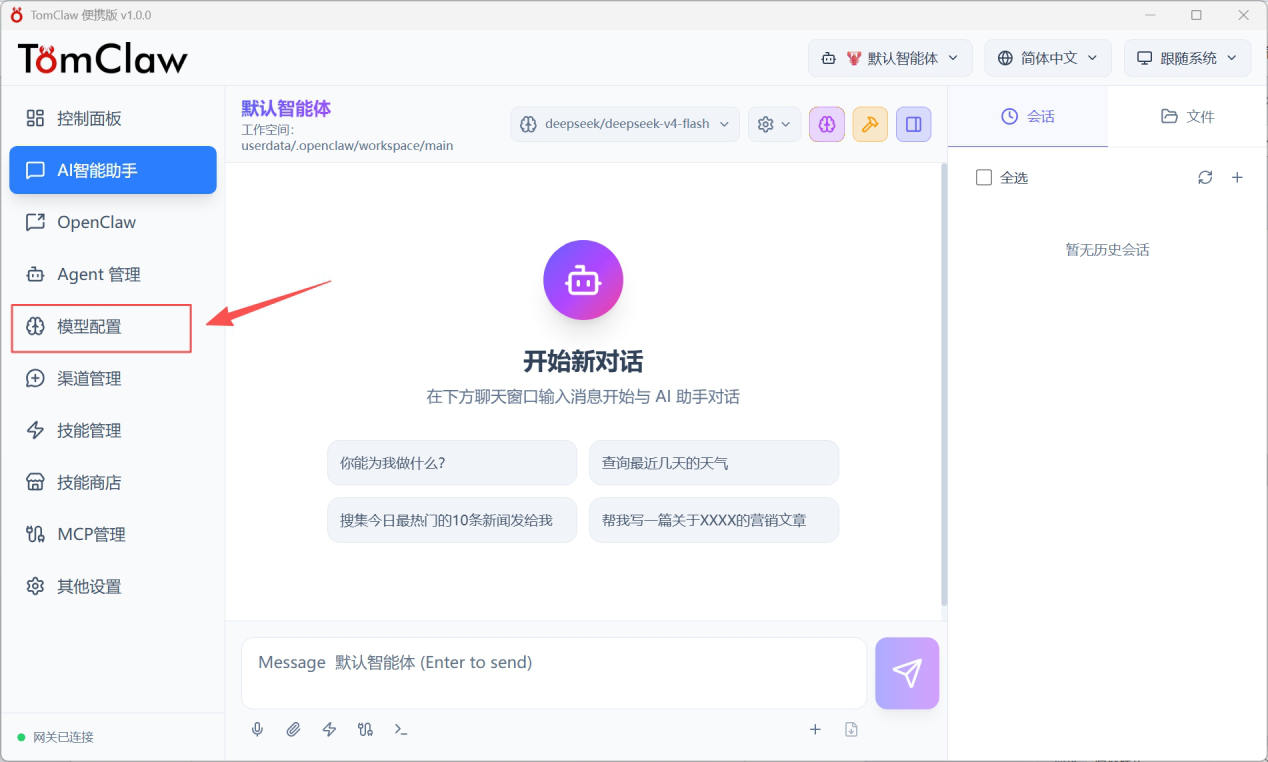Open 渠道管理 channel management
Screen dimensions: 1268x762
click(x=113, y=378)
